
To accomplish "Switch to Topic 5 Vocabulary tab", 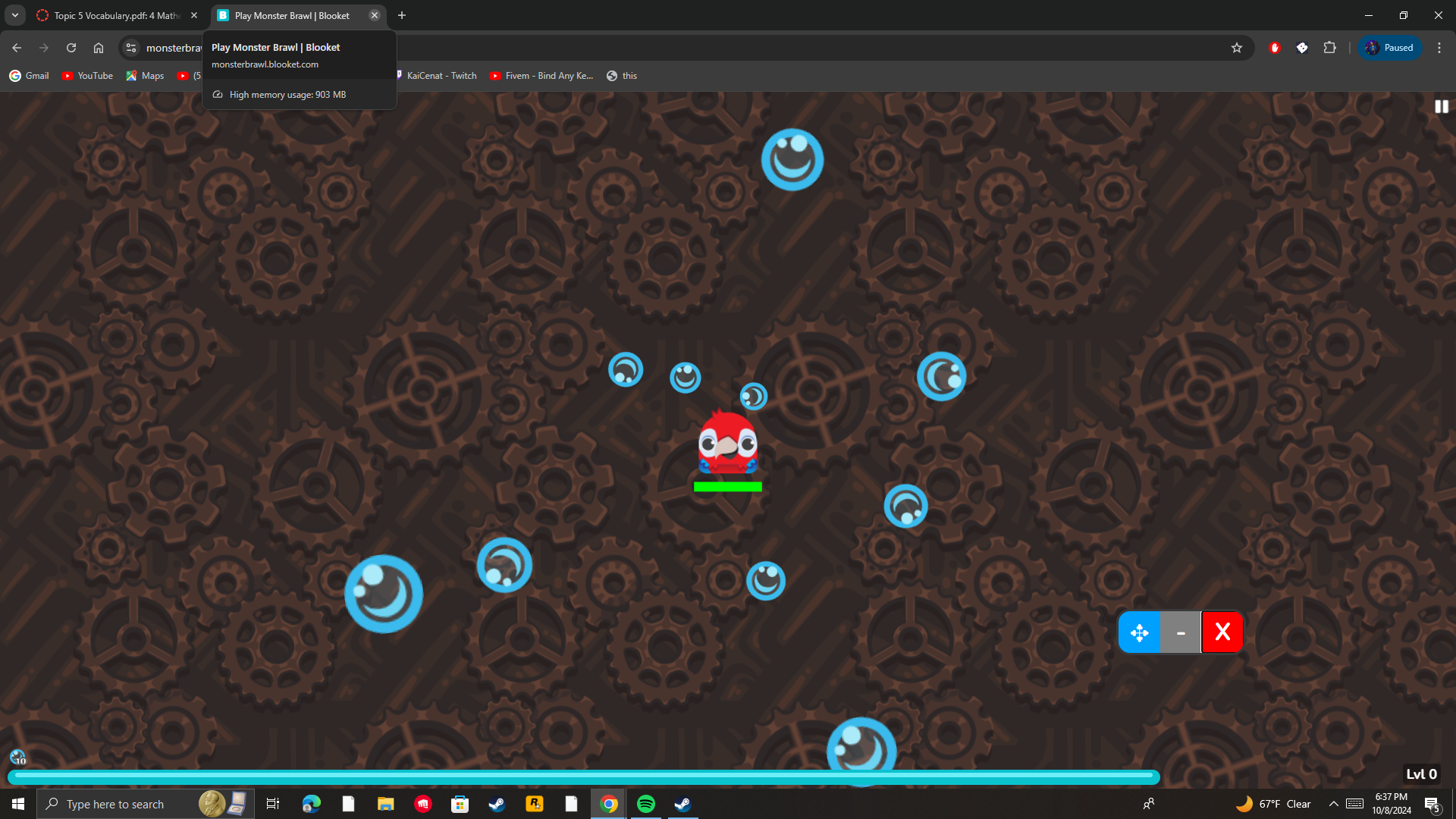I will (x=114, y=15).
